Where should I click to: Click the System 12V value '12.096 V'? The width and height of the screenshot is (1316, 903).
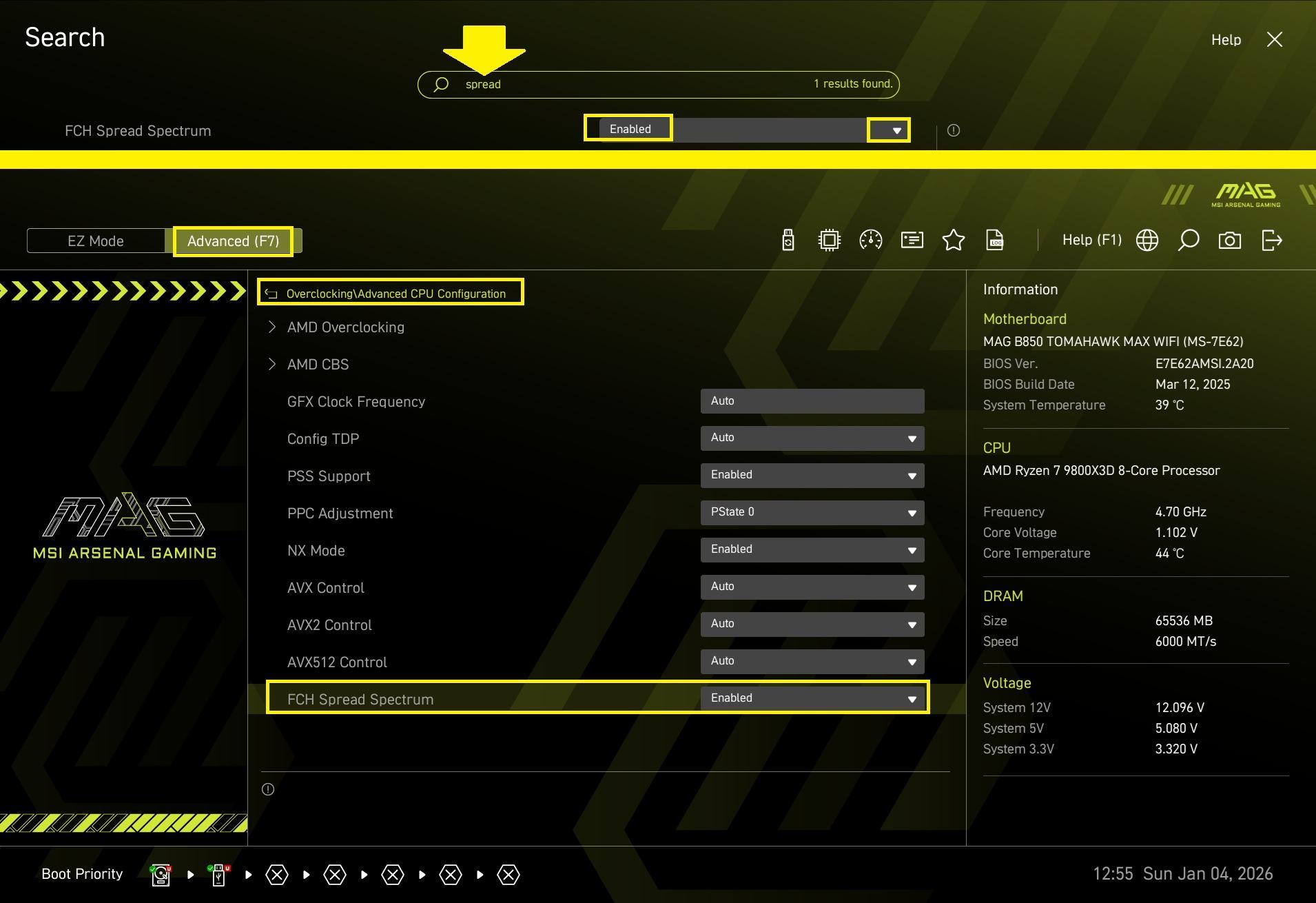pyautogui.click(x=1180, y=708)
